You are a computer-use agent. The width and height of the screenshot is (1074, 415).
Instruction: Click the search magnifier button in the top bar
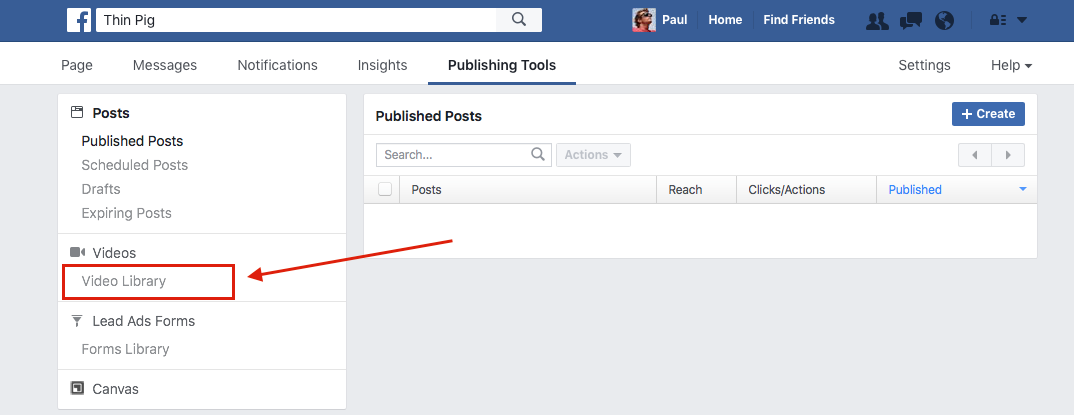pyautogui.click(x=519, y=20)
